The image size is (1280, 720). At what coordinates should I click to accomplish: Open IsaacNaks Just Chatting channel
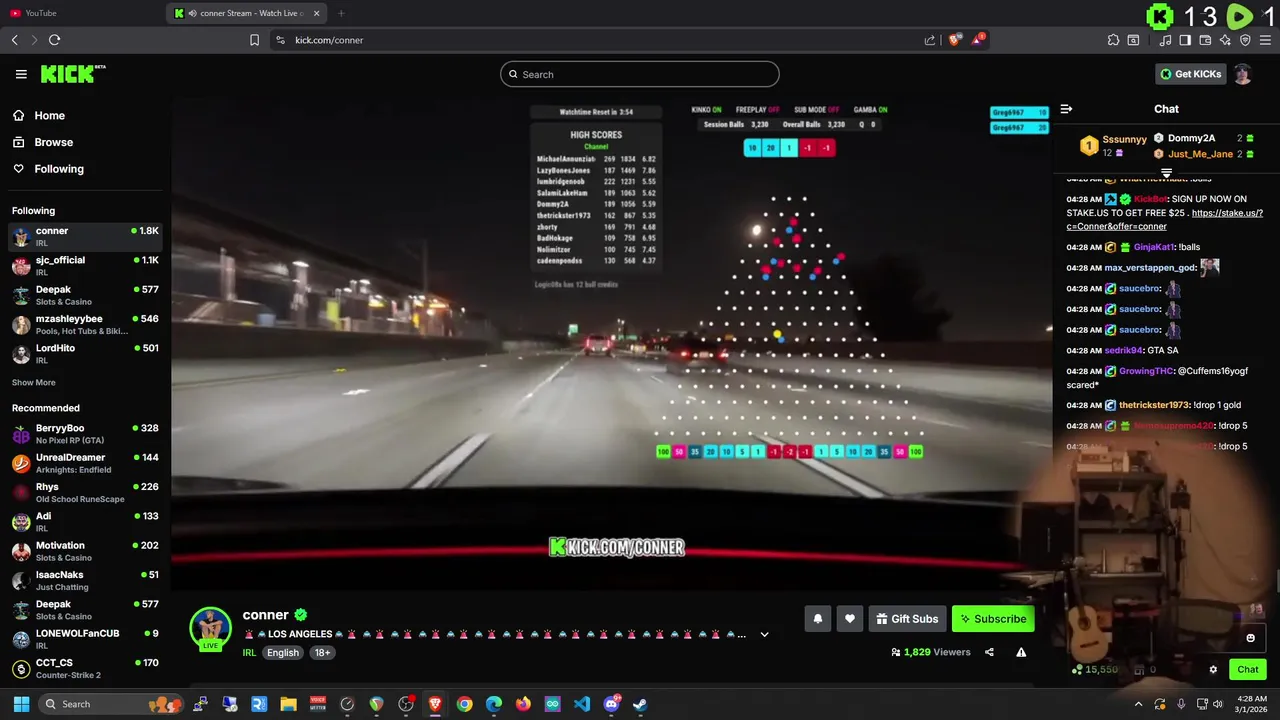pyautogui.click(x=85, y=580)
